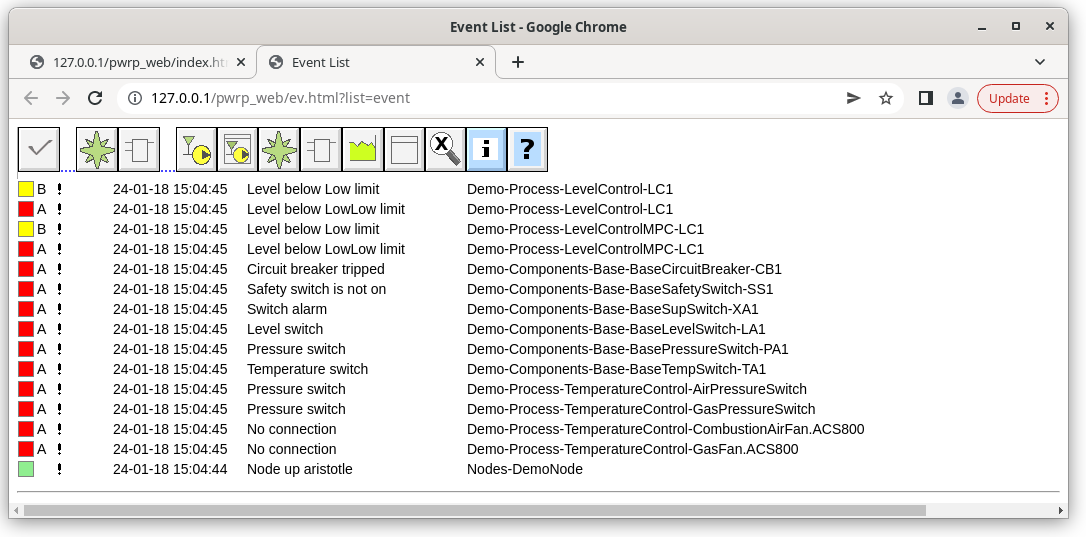Click Demo-Process-TemperatureControl-GasFan.ACS800 object name
The height and width of the screenshot is (537, 1086).
click(632, 450)
